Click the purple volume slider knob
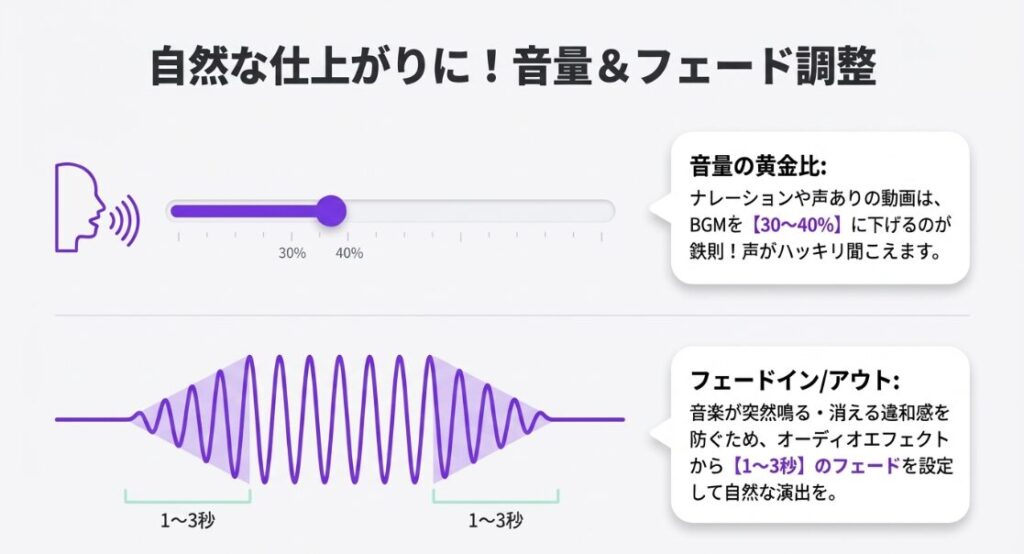 [x=330, y=211]
